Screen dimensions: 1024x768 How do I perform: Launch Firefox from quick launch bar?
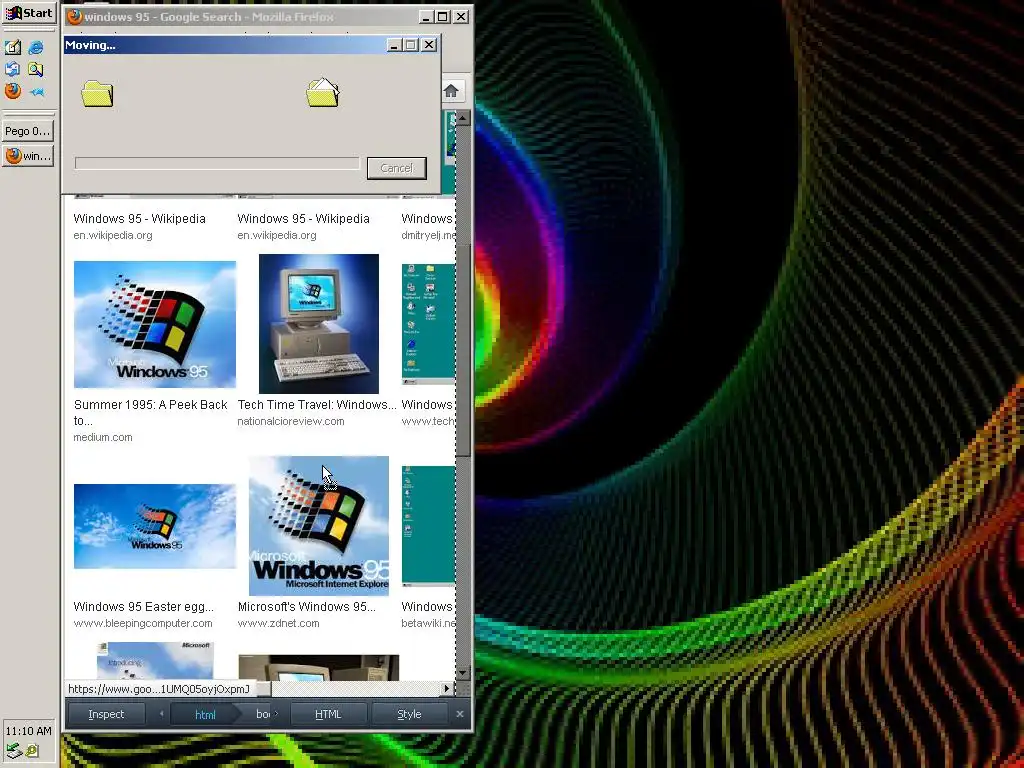pos(13,91)
